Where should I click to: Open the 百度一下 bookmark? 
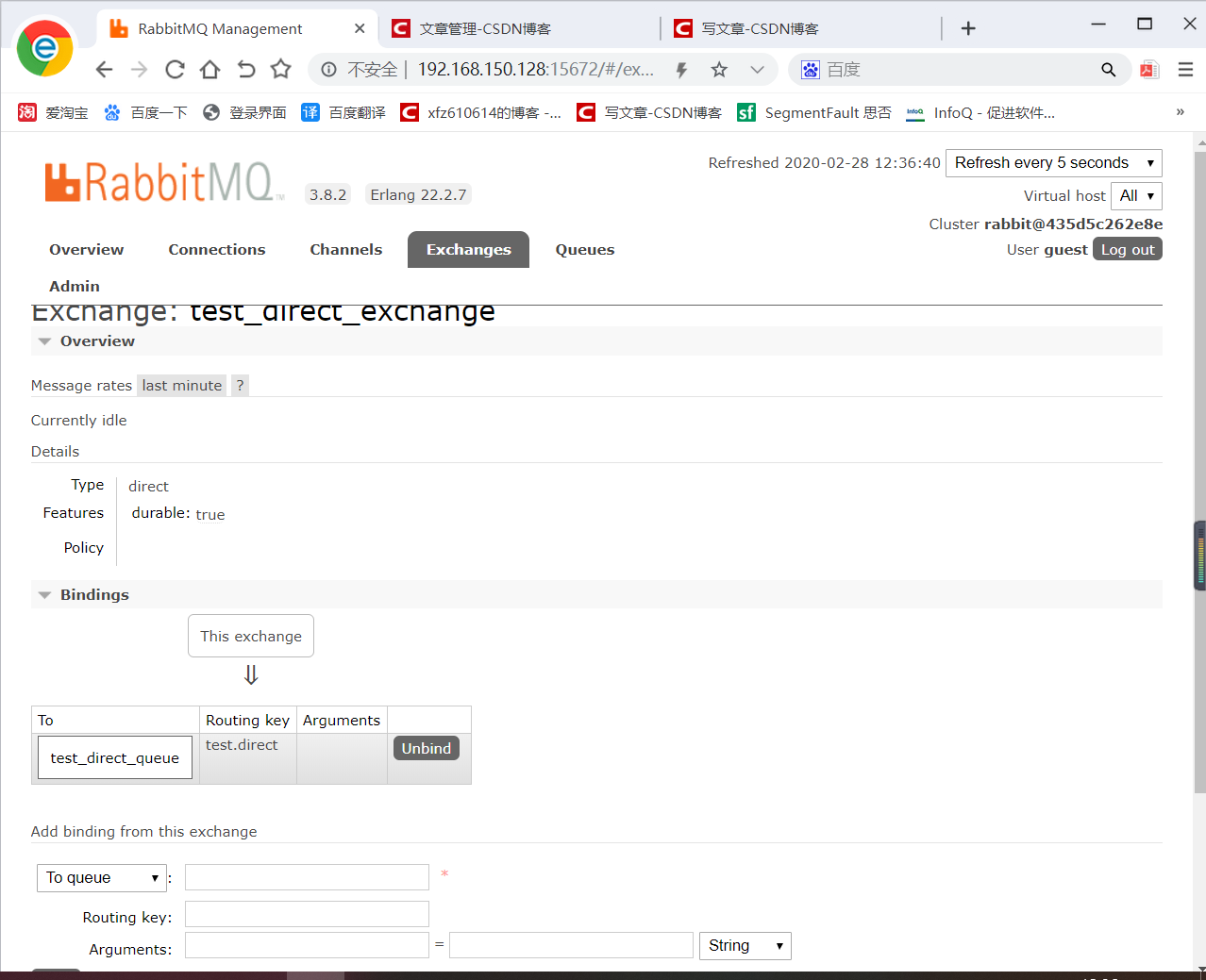tap(145, 112)
